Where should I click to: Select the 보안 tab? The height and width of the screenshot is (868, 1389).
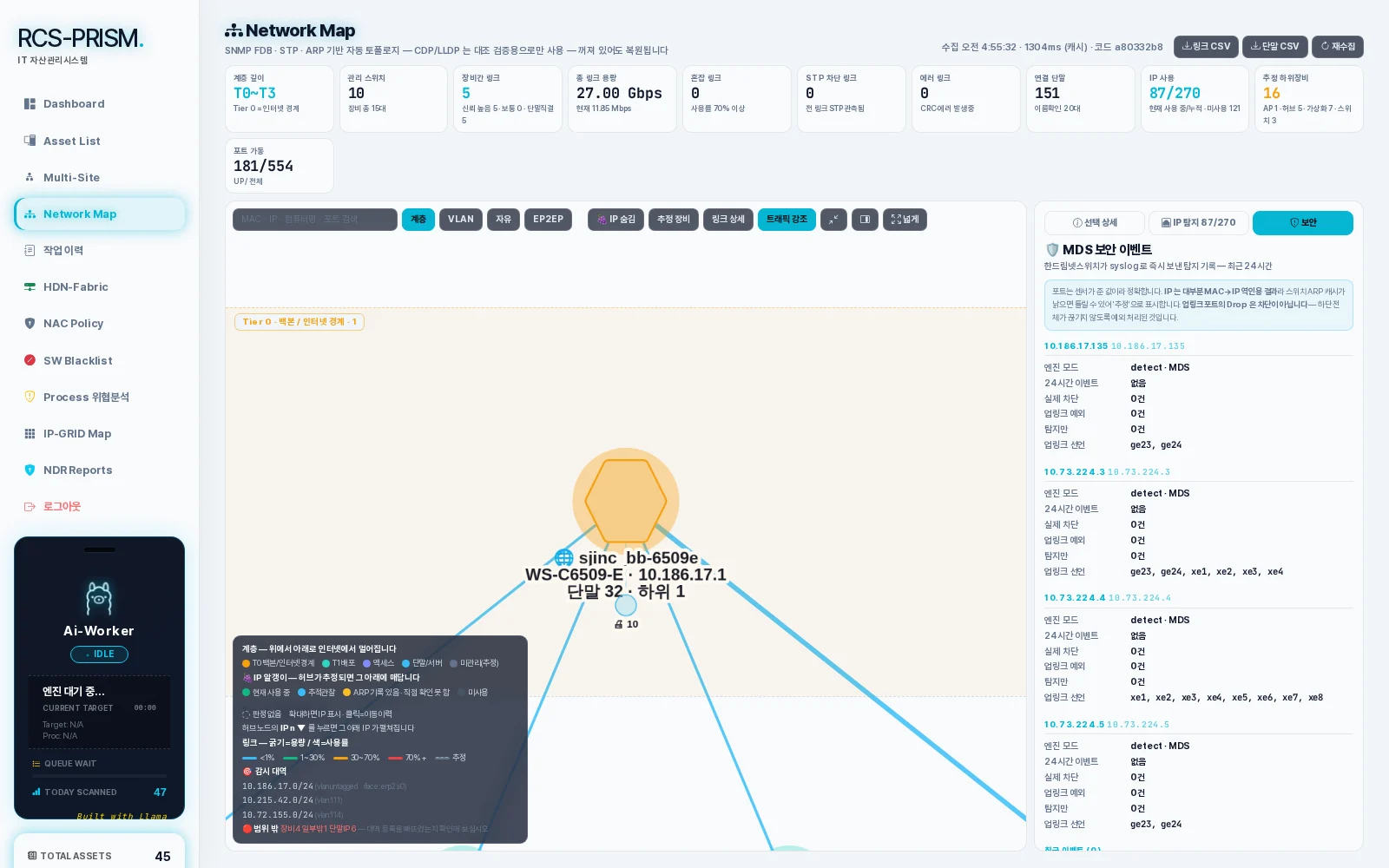[1303, 223]
